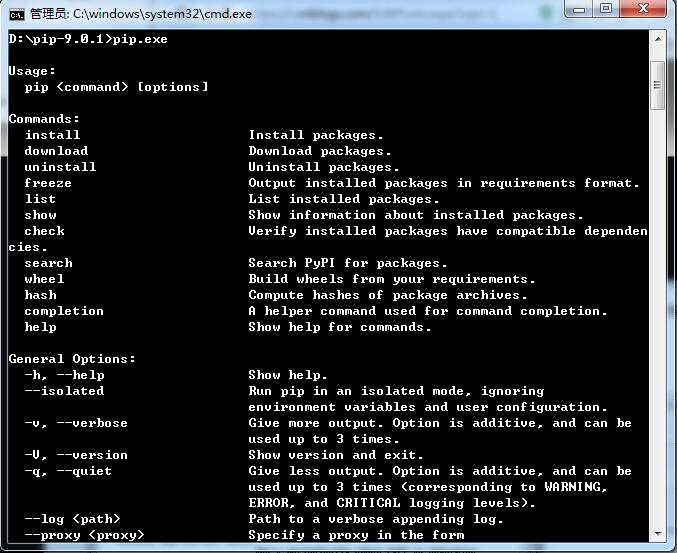Image resolution: width=677 pixels, height=553 pixels.
Task: Click 'Build wheels from your requirements.'
Action: (392, 279)
